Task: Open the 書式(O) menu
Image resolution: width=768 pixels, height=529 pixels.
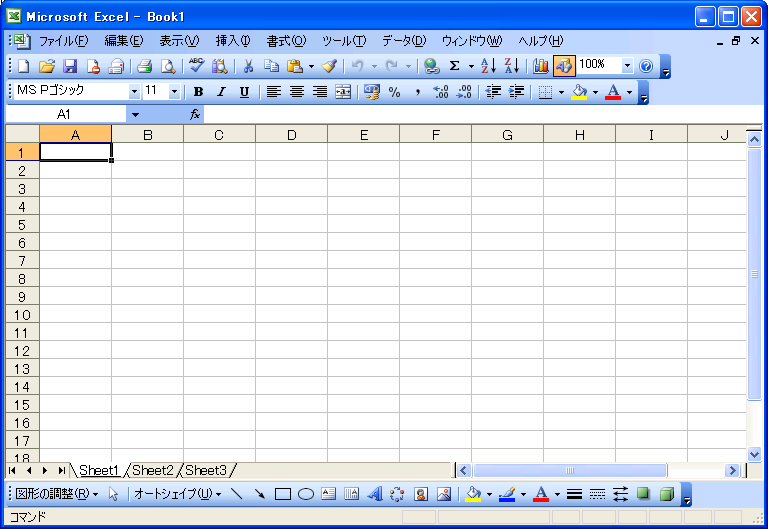Action: click(286, 41)
